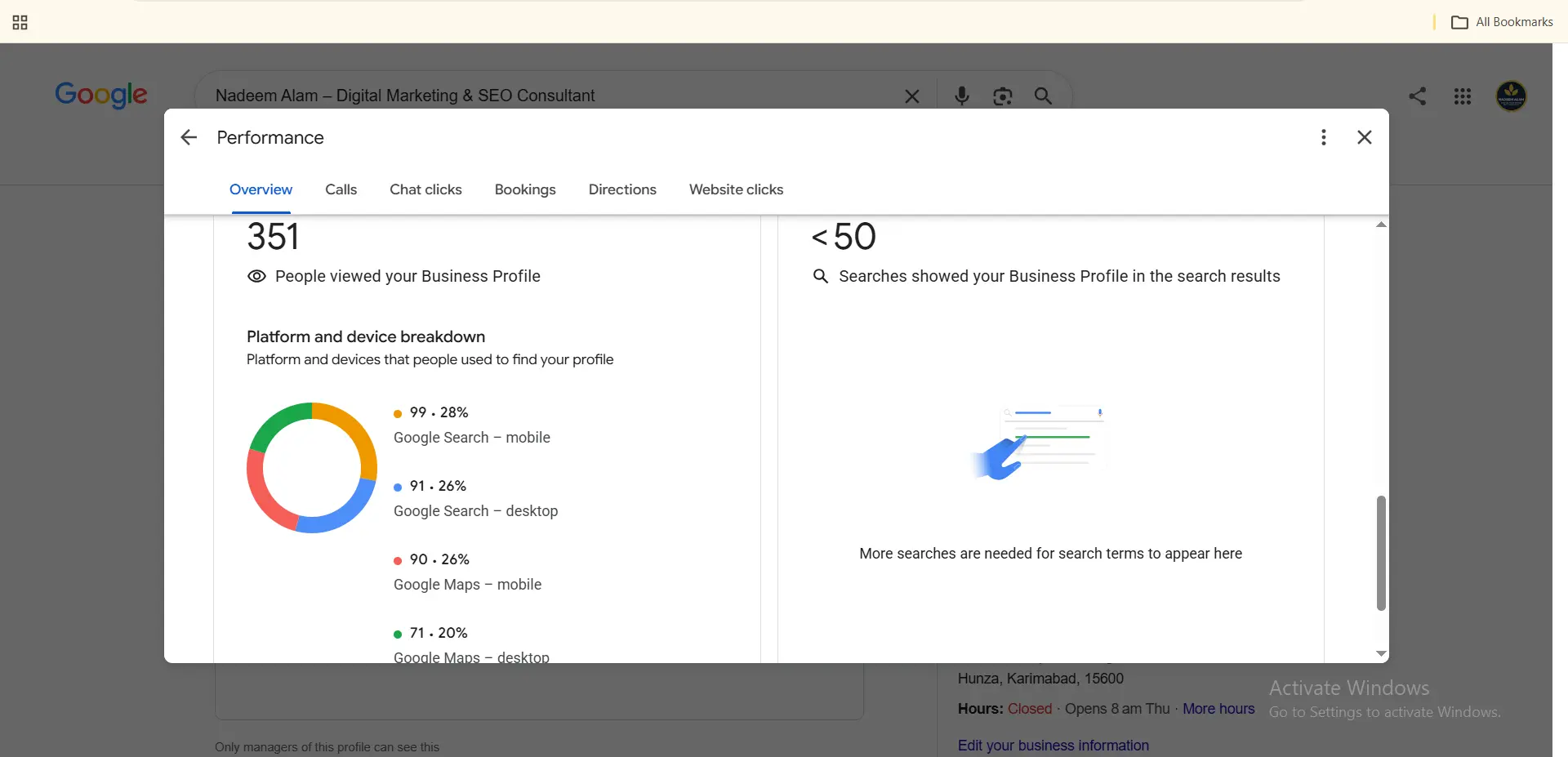This screenshot has width=1568, height=757.
Task: Click the Hunza, Karimabad, 15600 address
Action: click(1040, 679)
